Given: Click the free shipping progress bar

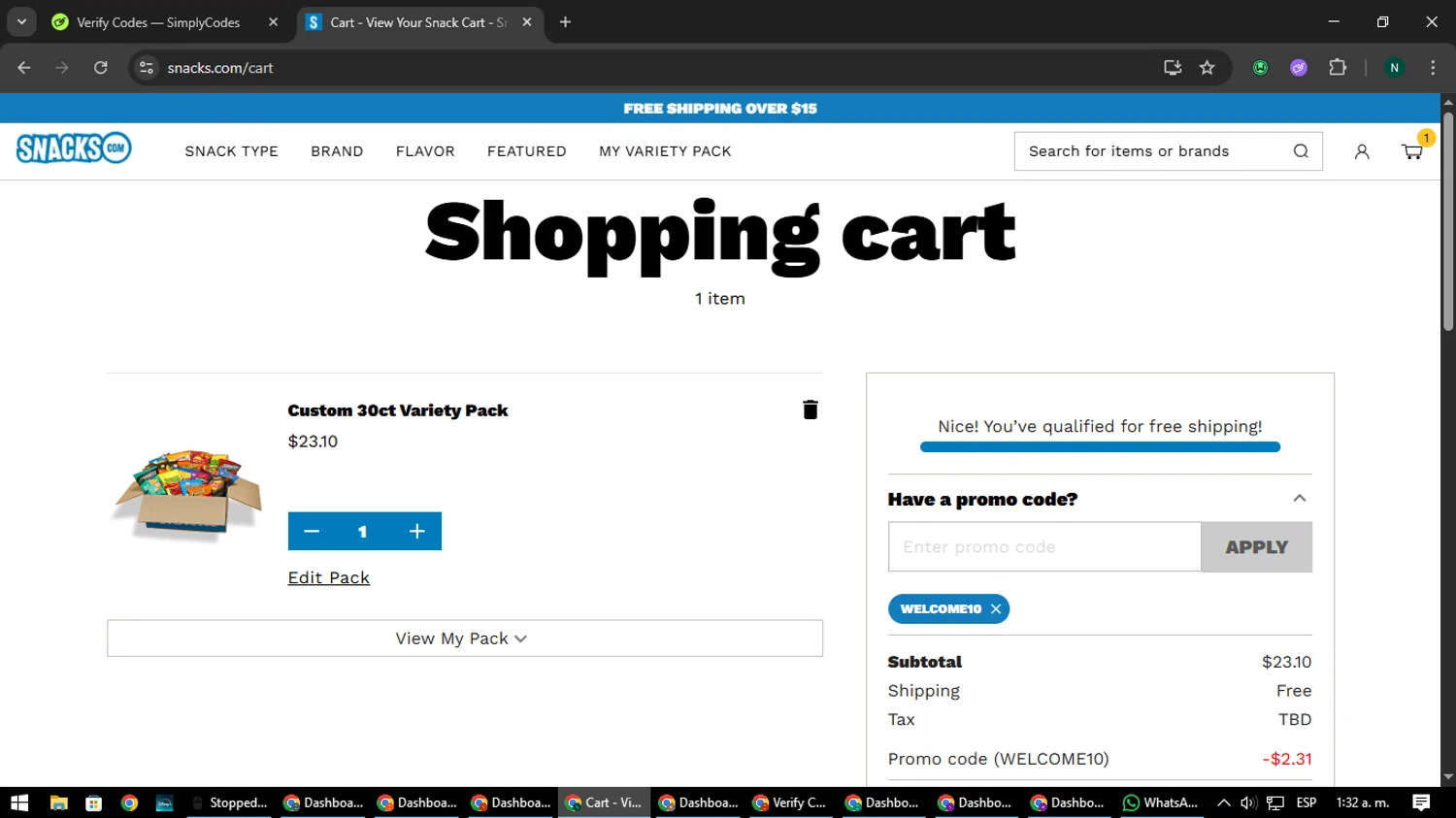Looking at the screenshot, I should pyautogui.click(x=1100, y=447).
